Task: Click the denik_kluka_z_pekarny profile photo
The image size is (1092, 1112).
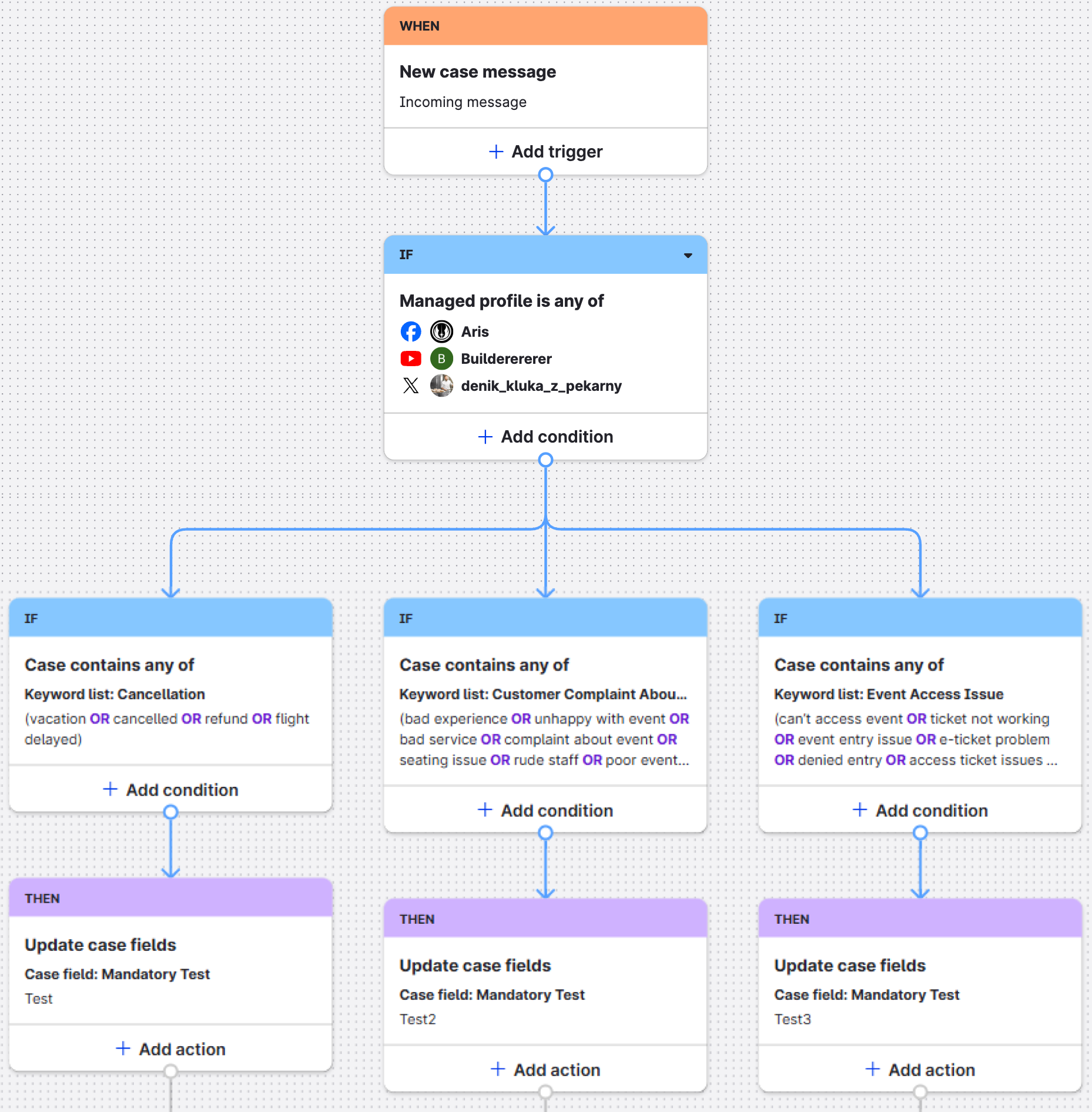Action: 441,386
